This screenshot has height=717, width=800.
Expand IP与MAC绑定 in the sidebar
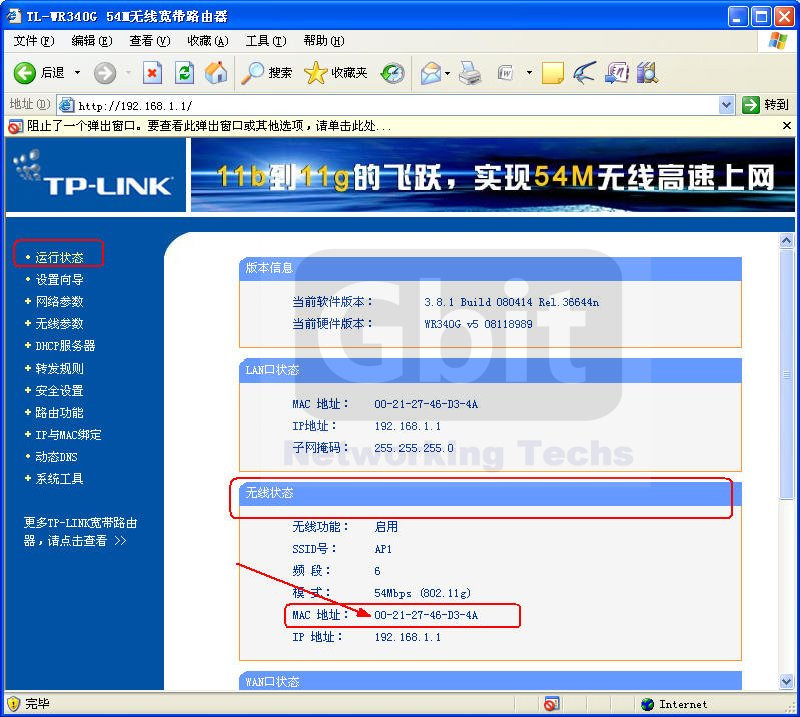[68, 435]
